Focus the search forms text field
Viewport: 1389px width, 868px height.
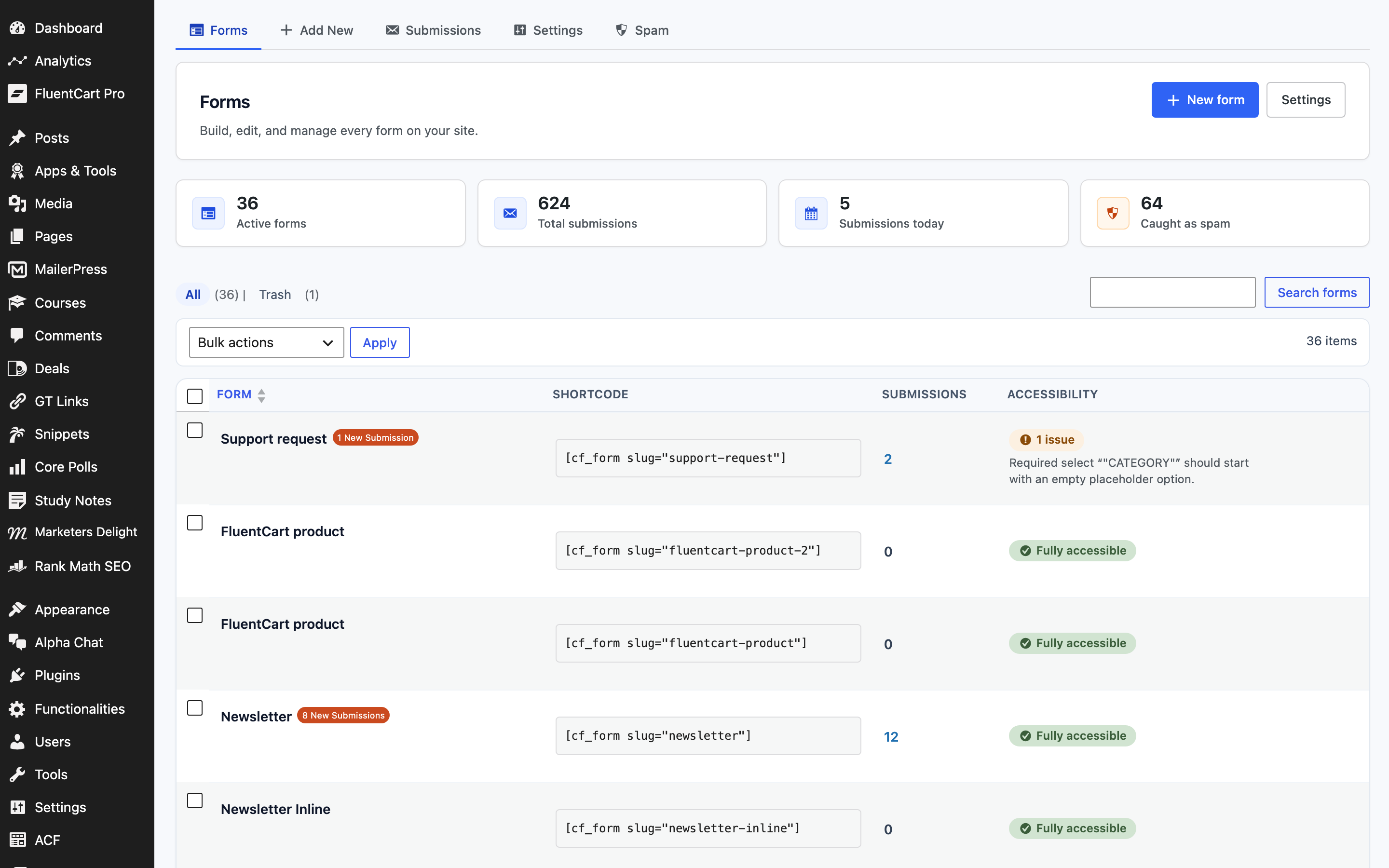pos(1172,292)
